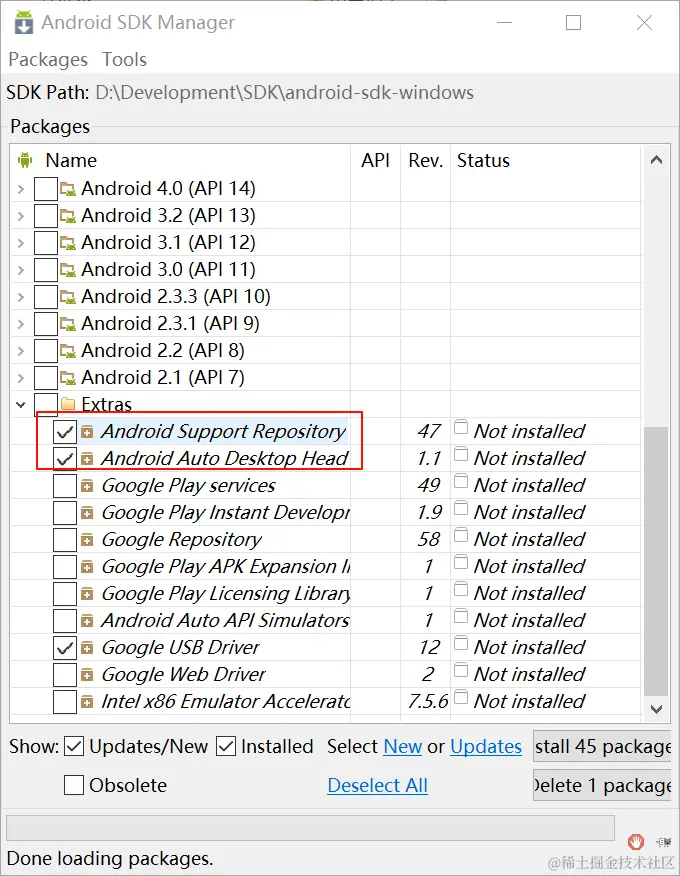Screen dimensions: 680x876
Task: Click the empty progress bar at bottom
Action: 310,827
